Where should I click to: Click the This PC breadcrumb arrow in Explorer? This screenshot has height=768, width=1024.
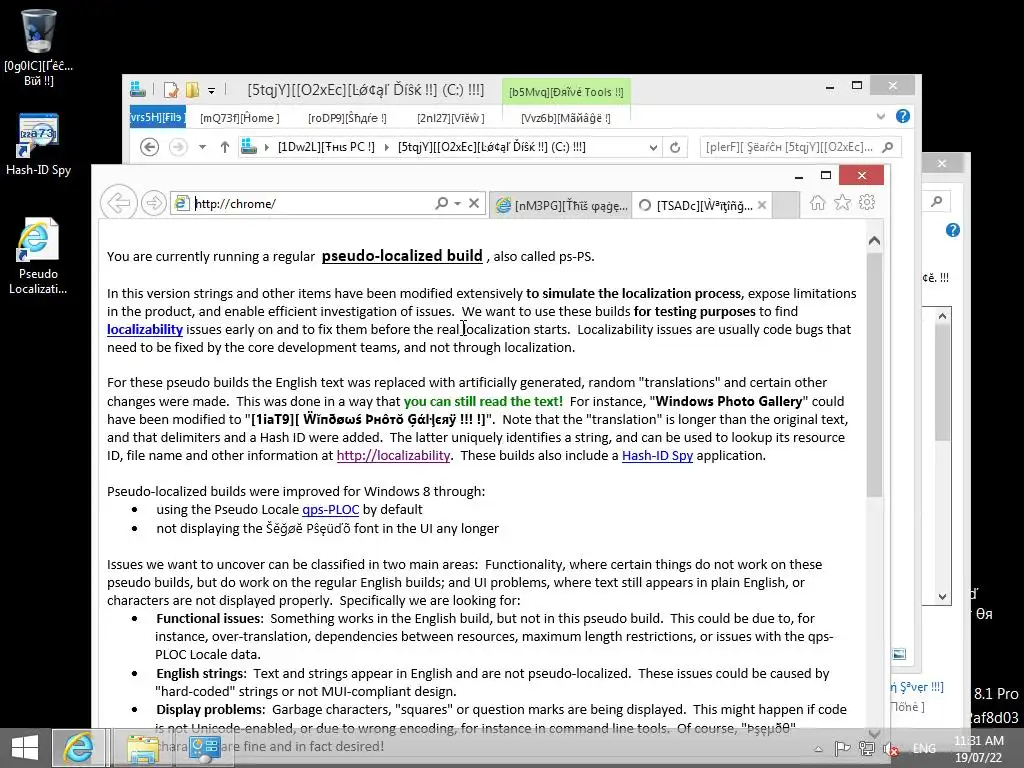coord(387,148)
